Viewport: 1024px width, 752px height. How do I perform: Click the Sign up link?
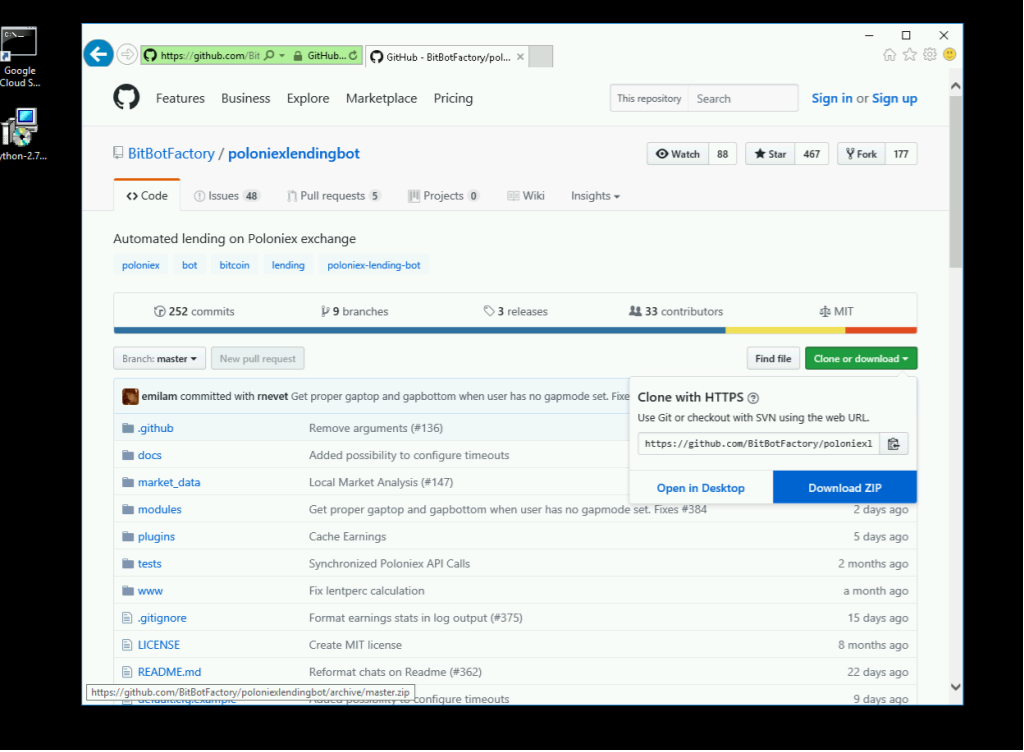tap(895, 99)
